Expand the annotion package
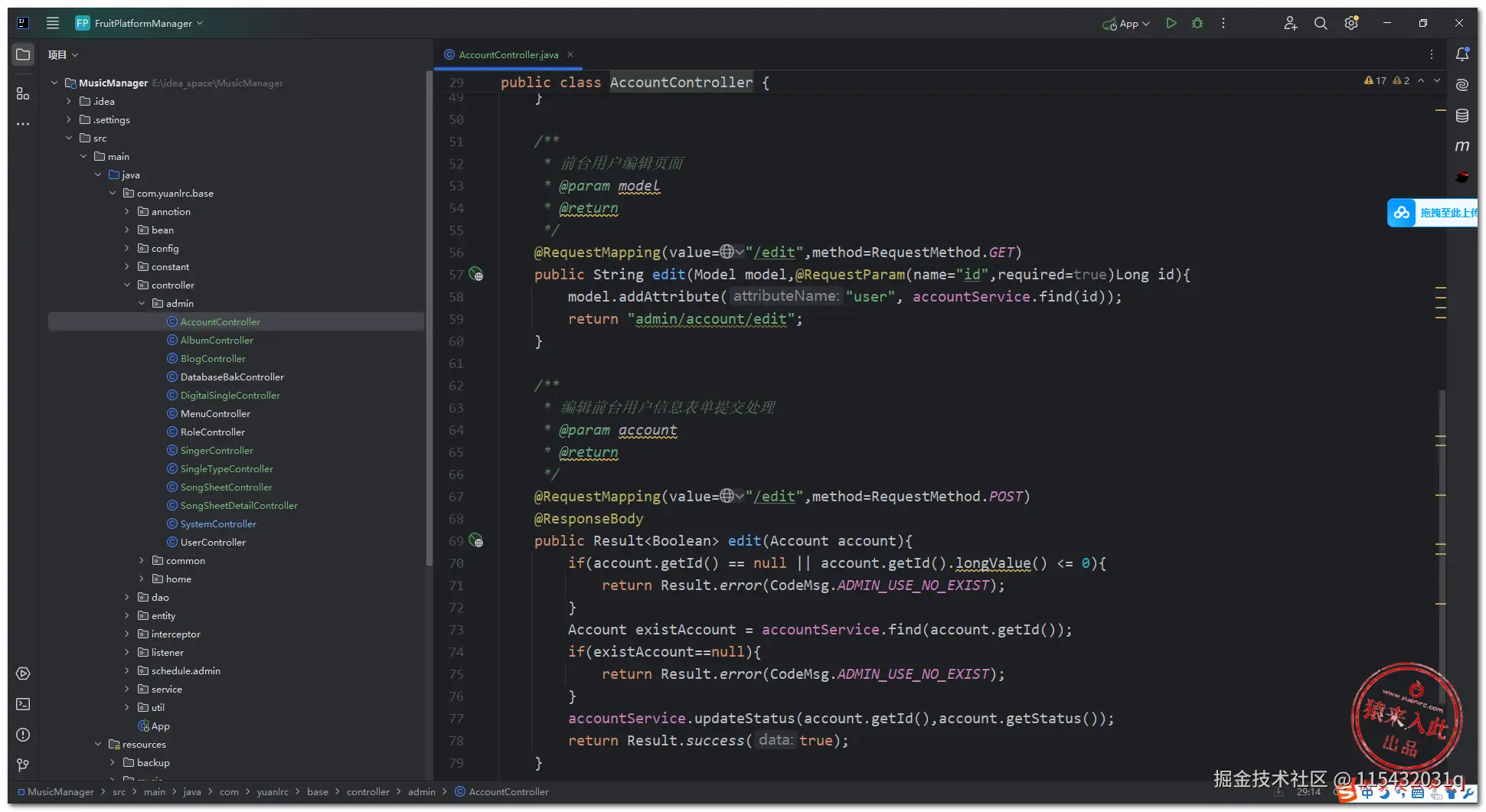1486x812 pixels. point(127,211)
